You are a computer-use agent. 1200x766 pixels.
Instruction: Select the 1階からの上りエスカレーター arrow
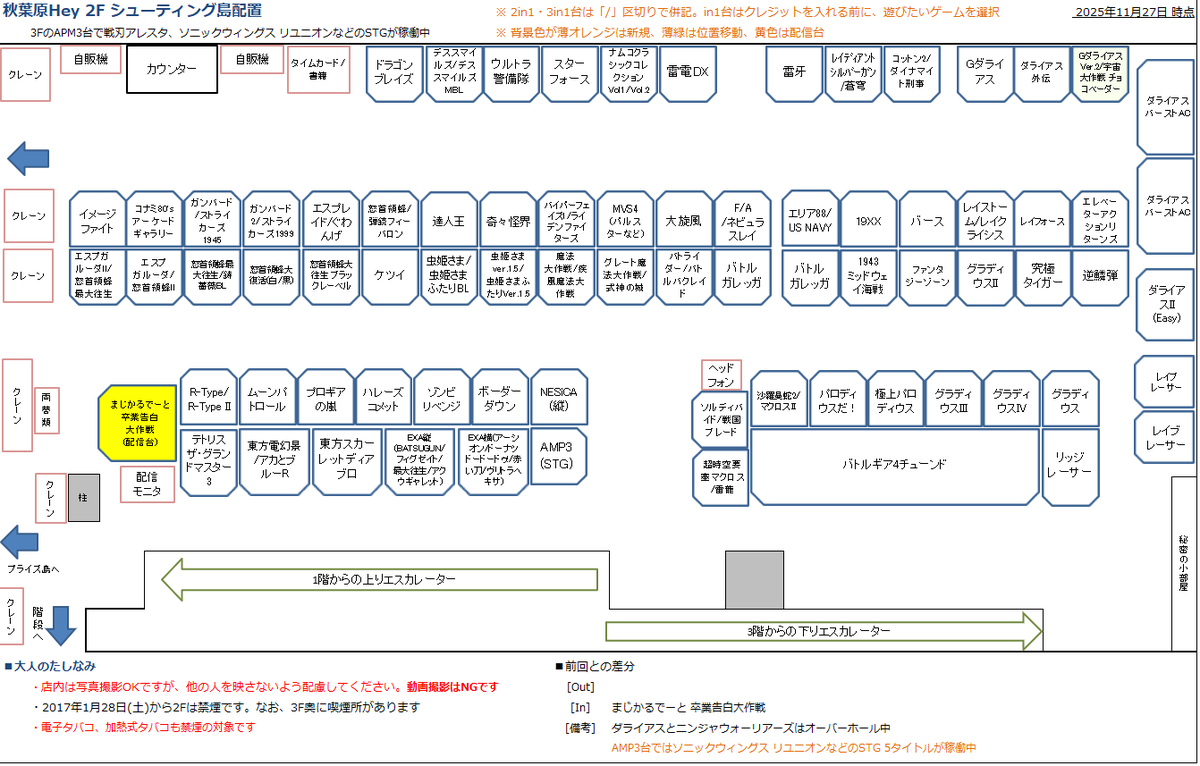pyautogui.click(x=382, y=579)
